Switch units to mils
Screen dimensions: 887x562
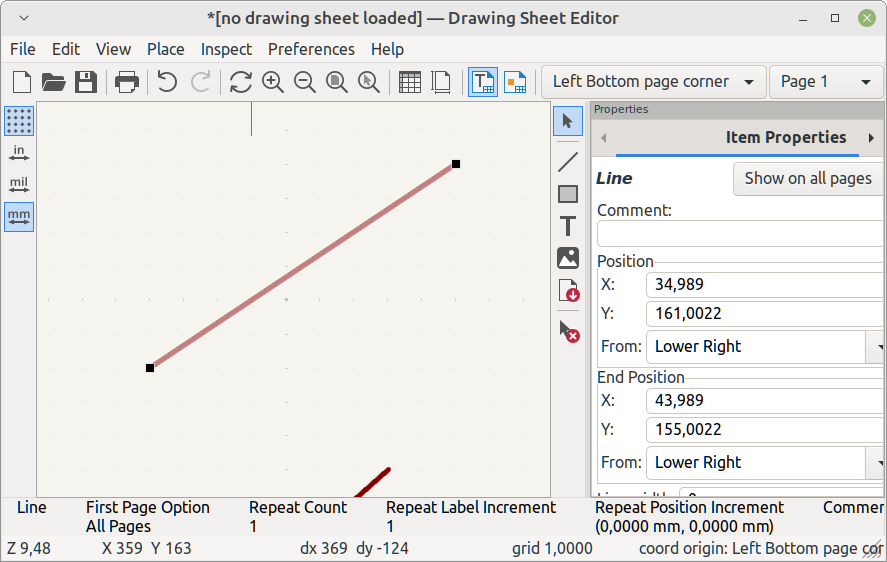click(19, 185)
